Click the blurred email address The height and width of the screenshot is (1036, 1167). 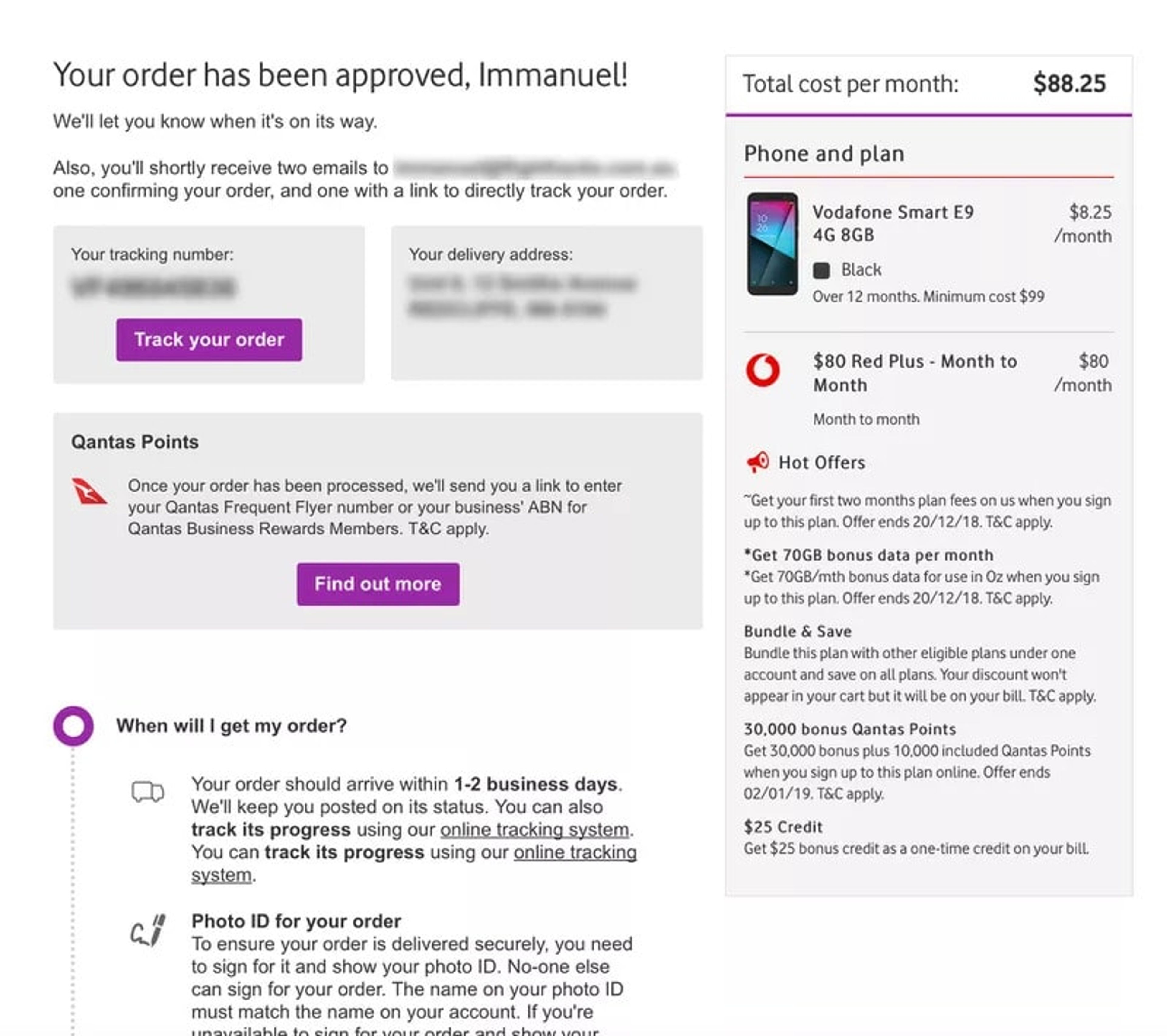[535, 168]
